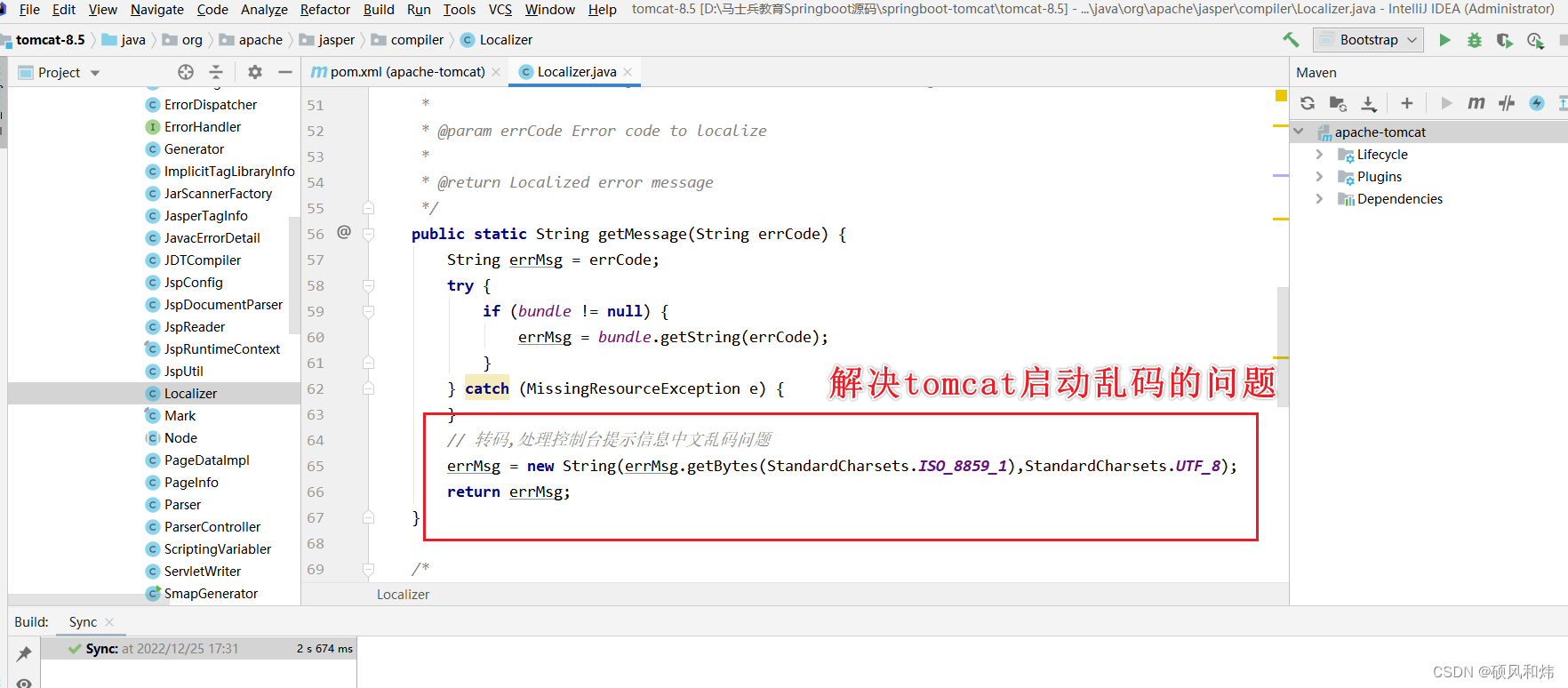Reload all Maven projects
This screenshot has width=1568, height=688.
pyautogui.click(x=1308, y=103)
